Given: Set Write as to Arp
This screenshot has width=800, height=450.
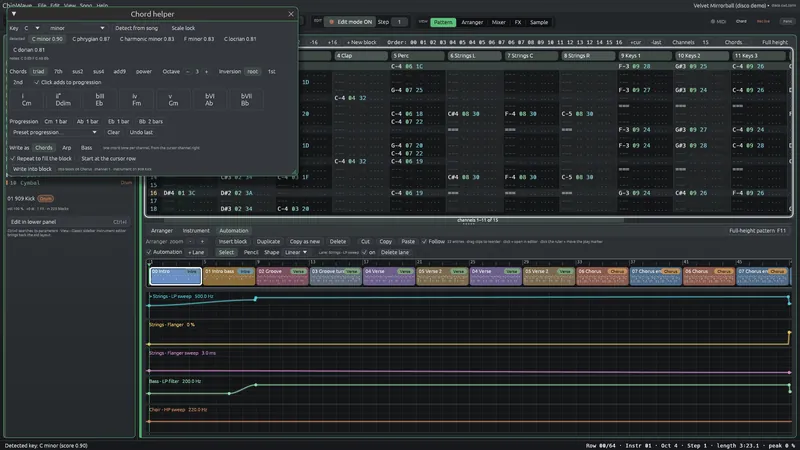Looking at the screenshot, I should (66, 148).
